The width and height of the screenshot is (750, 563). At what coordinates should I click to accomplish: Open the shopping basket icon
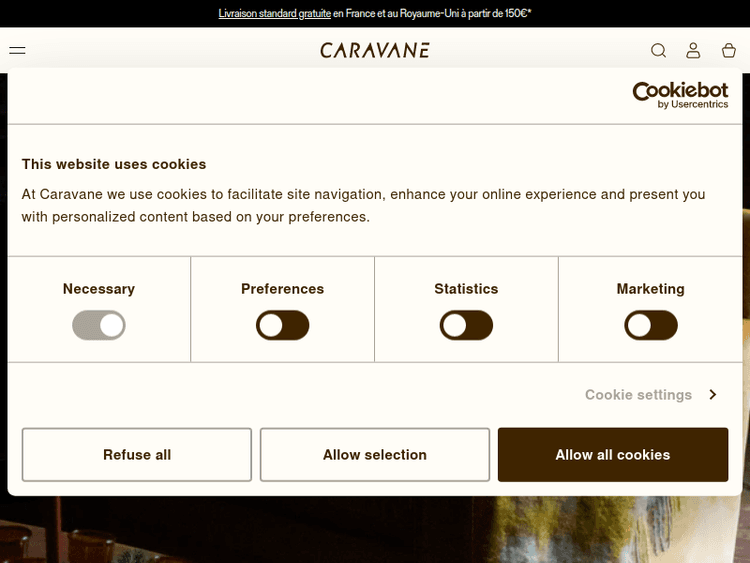click(x=728, y=50)
